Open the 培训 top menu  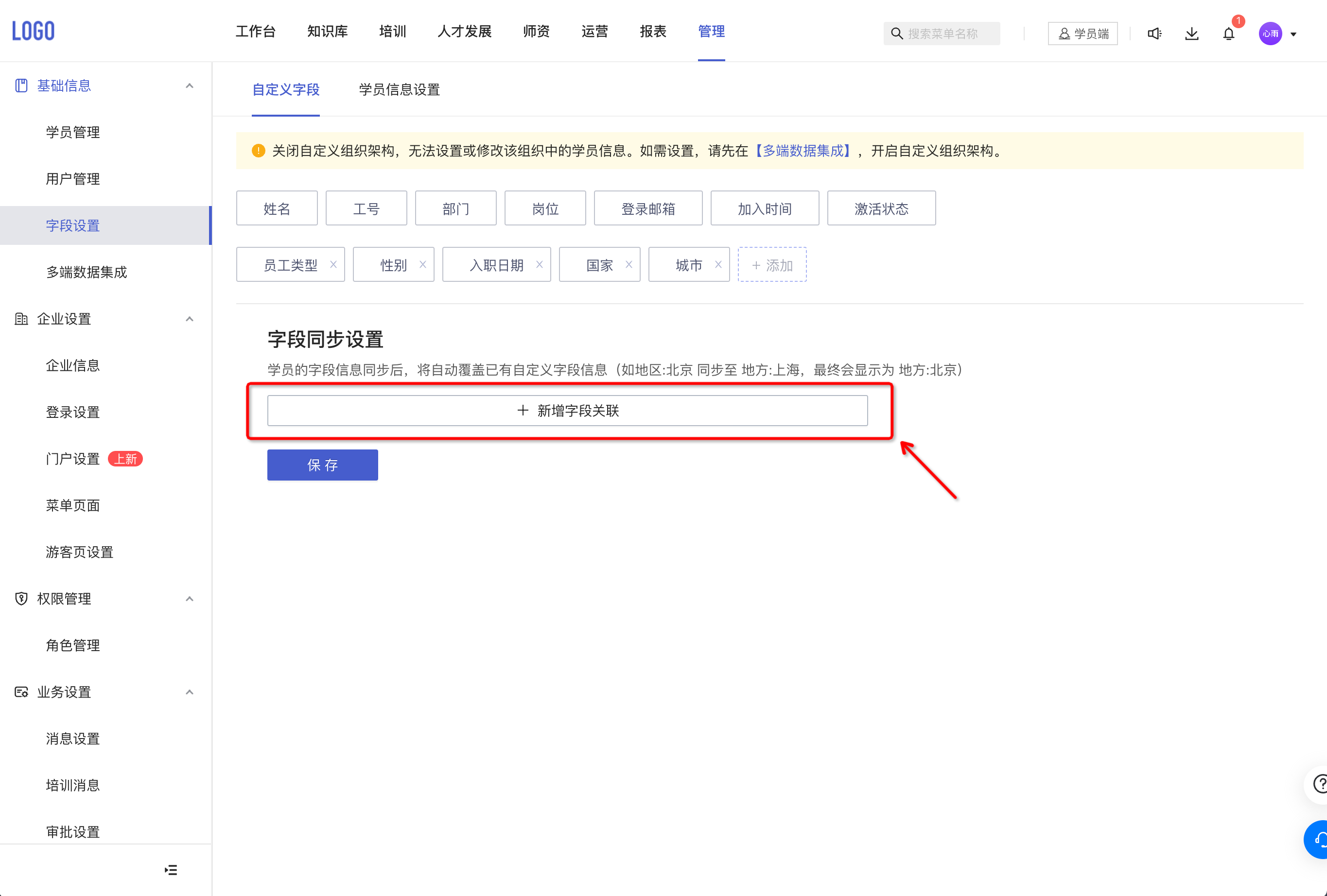click(392, 32)
